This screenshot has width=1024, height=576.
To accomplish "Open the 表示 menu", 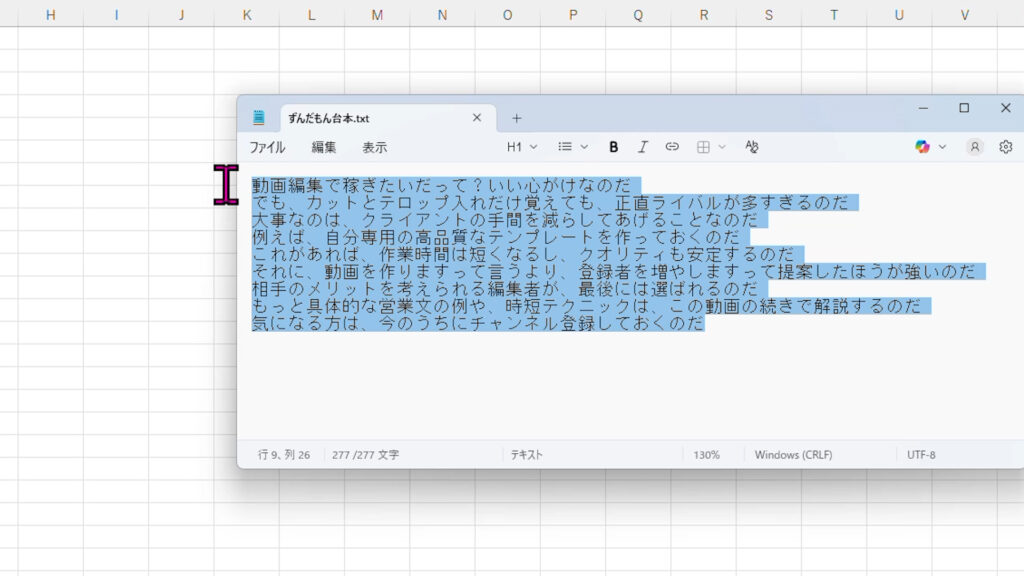I will tap(374, 147).
